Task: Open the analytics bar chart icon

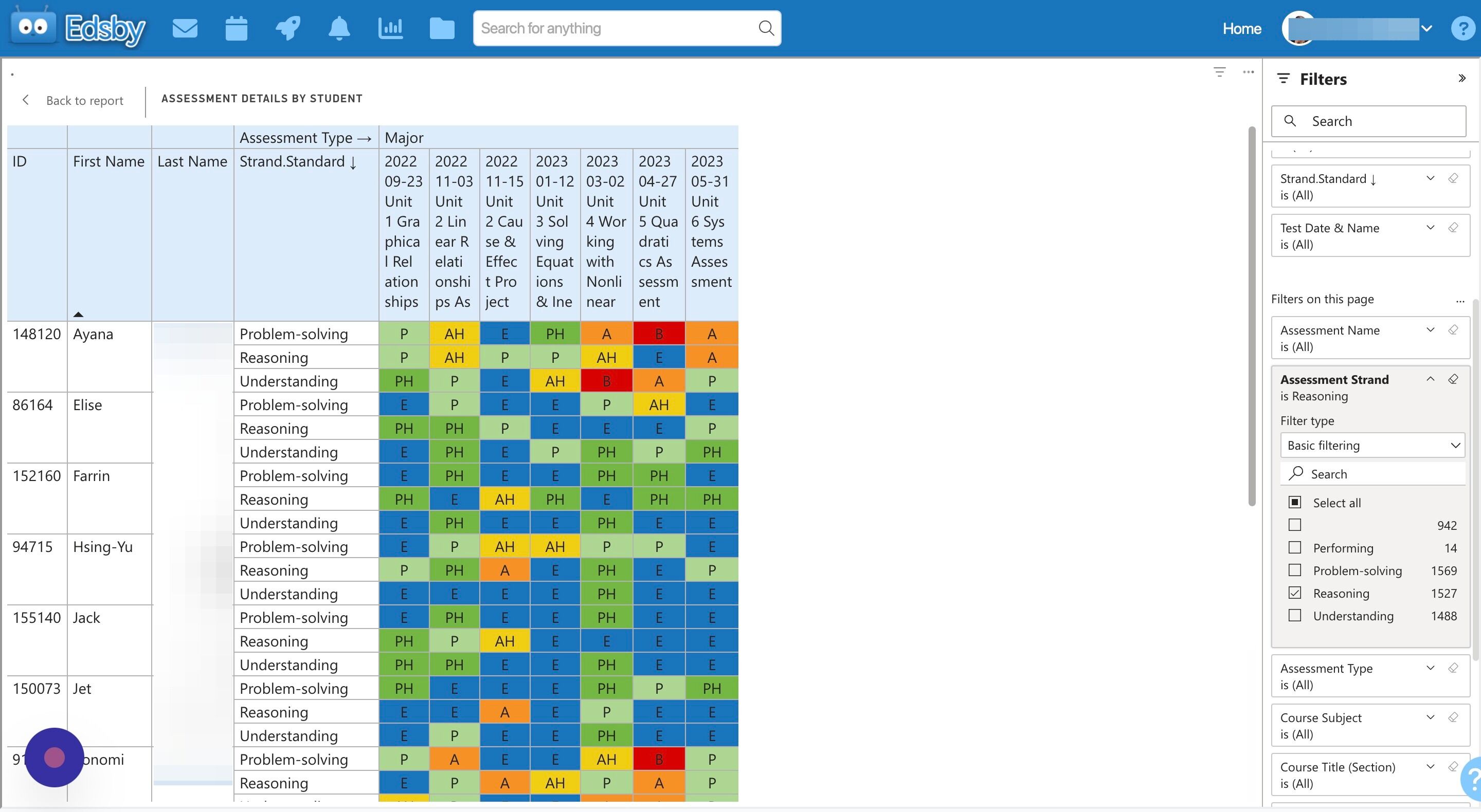Action: point(390,28)
